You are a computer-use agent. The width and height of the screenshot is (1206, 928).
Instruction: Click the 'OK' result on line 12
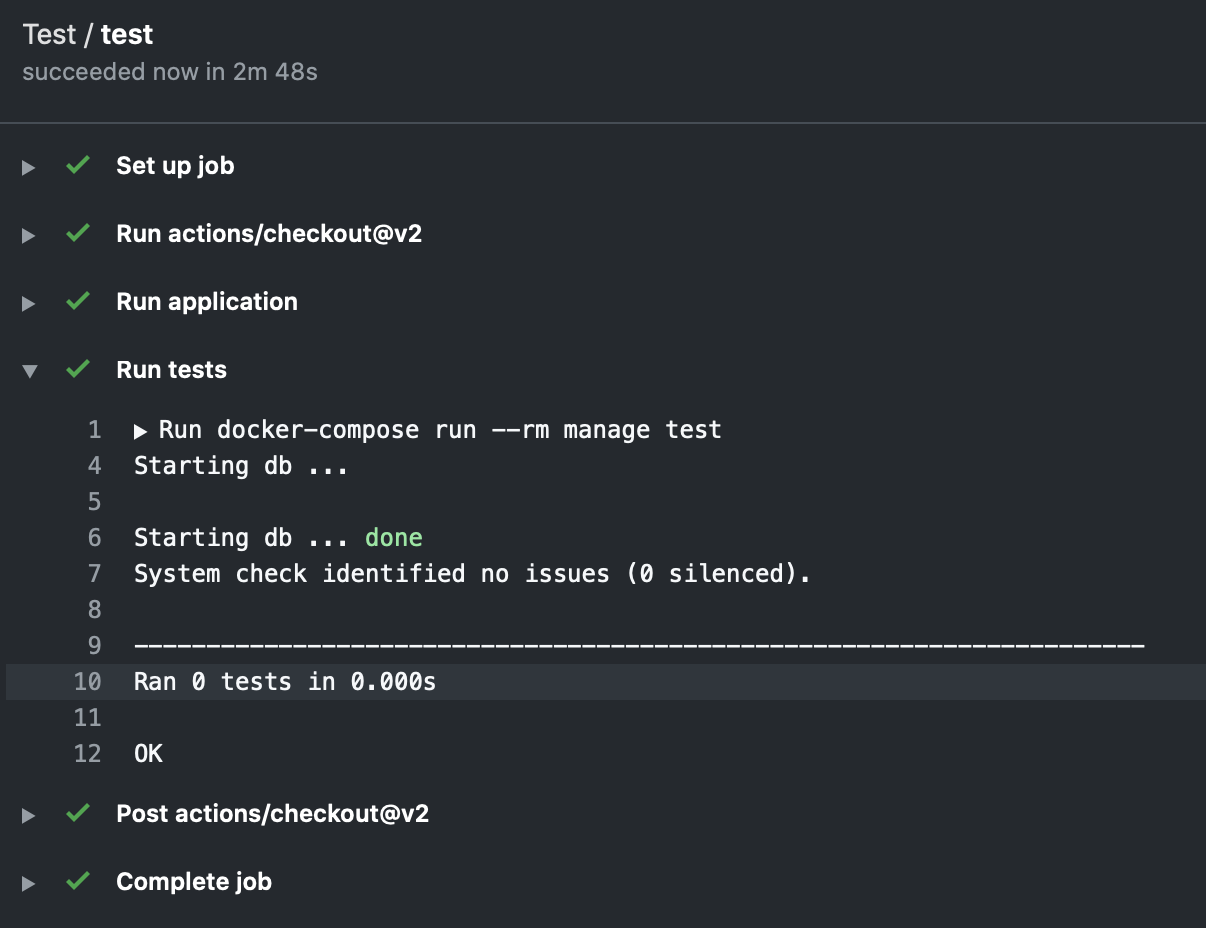[148, 754]
